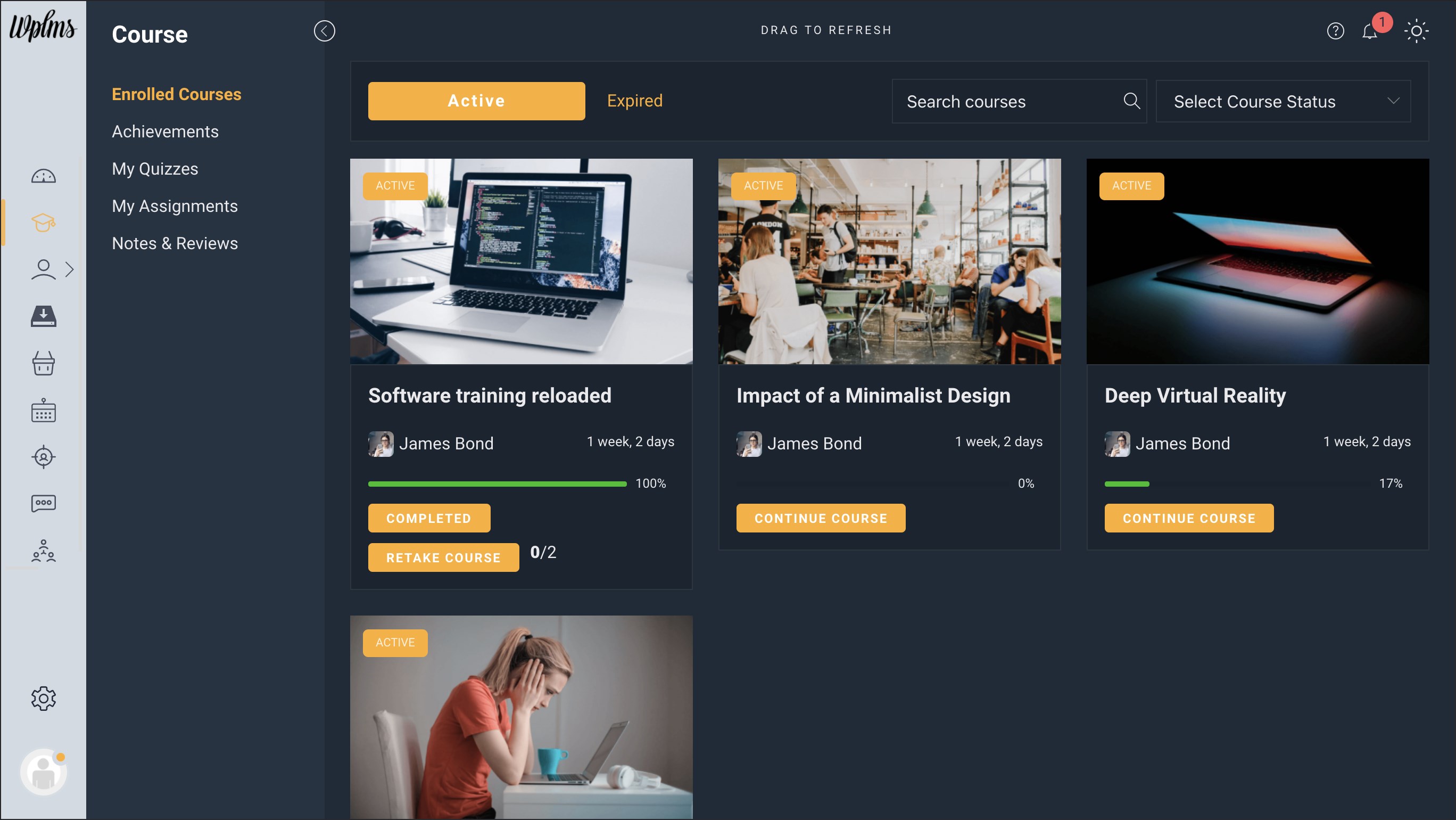
Task: Click Software training reloaded progress bar
Action: pos(497,484)
